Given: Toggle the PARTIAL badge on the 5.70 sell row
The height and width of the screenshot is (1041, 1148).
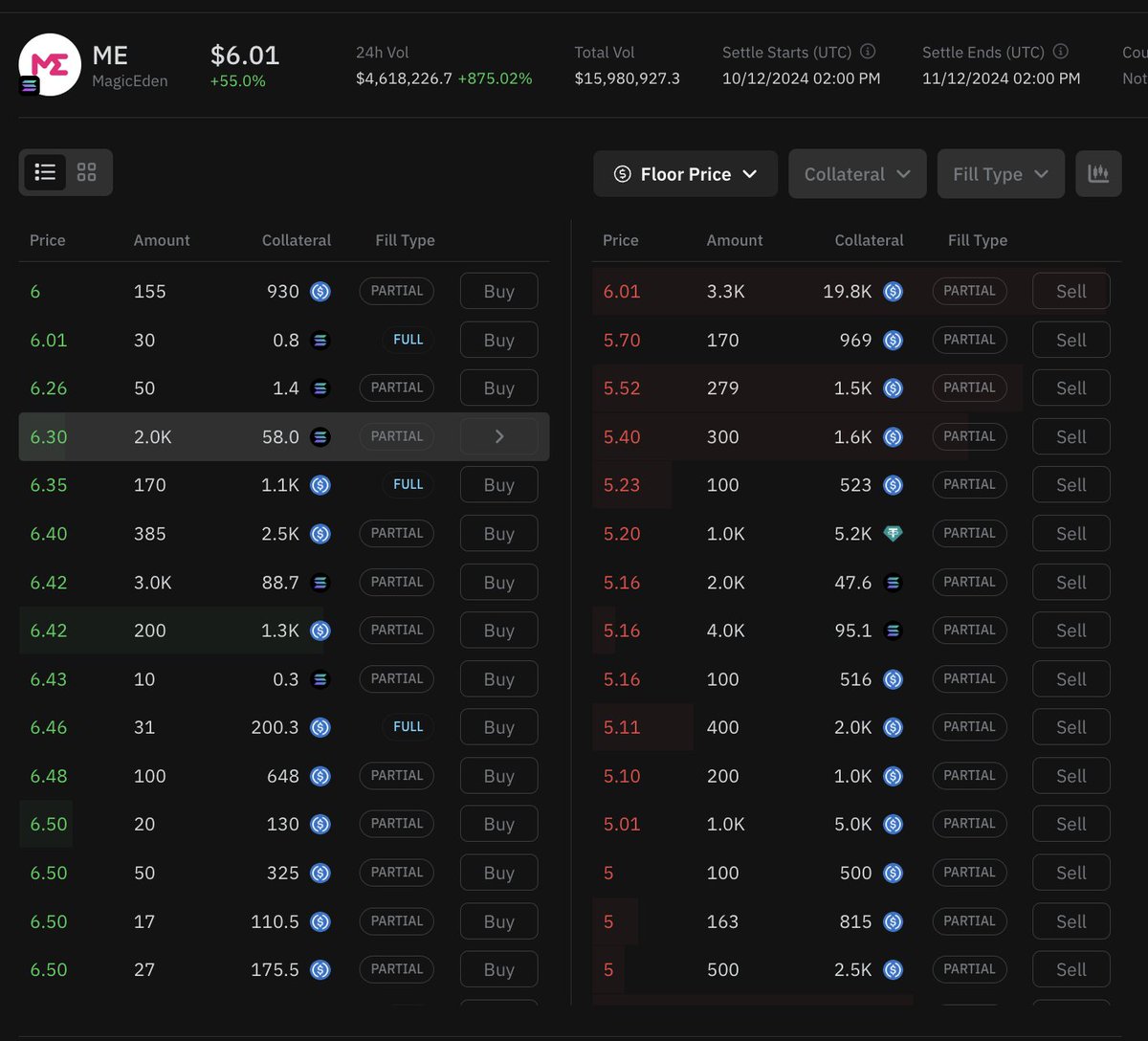Looking at the screenshot, I should point(969,340).
